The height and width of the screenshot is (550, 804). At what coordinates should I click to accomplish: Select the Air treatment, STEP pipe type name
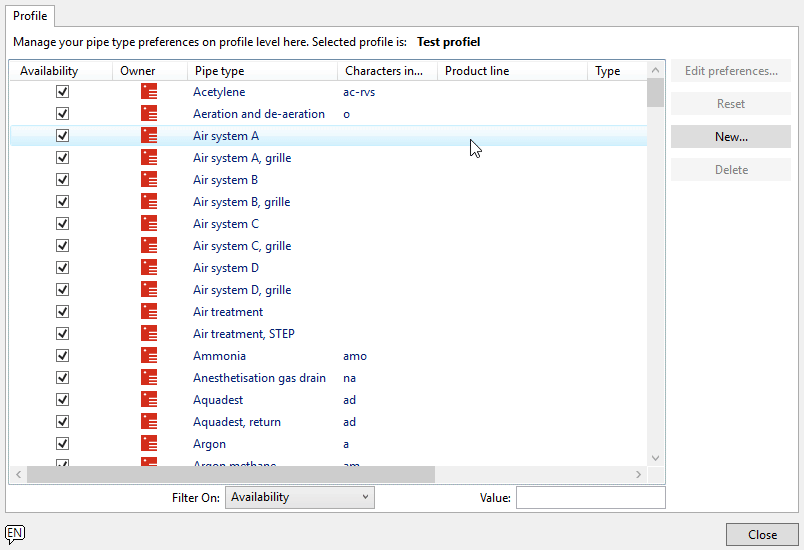pyautogui.click(x=244, y=334)
